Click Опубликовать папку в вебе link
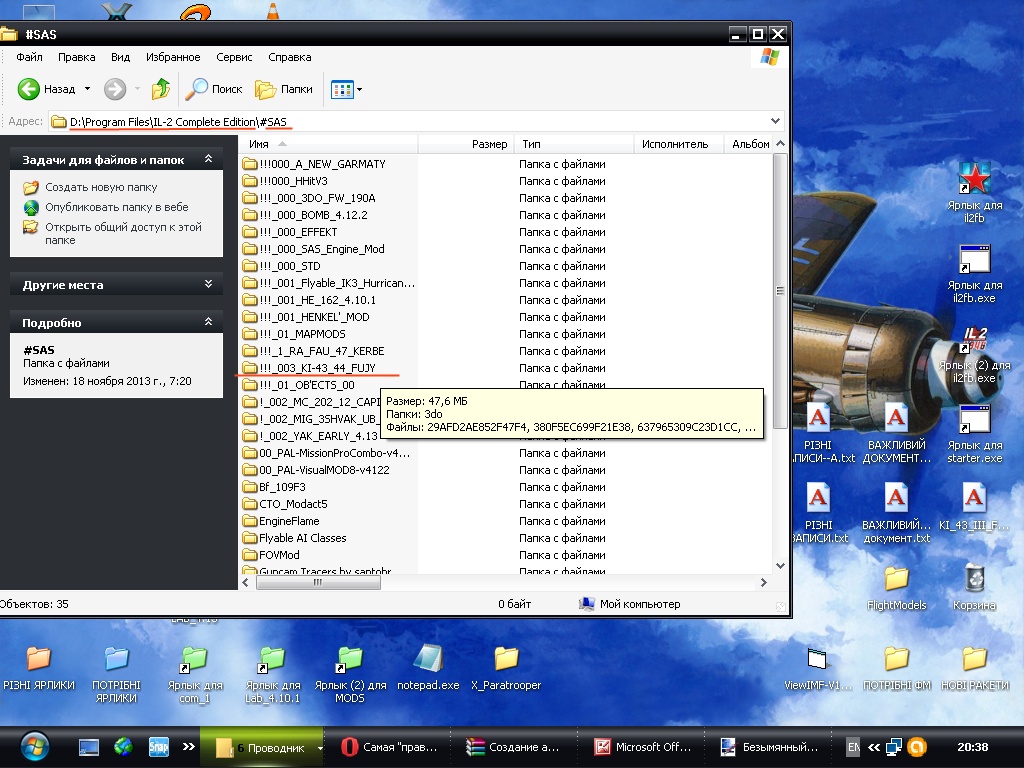This screenshot has height=768, width=1024. (116, 207)
